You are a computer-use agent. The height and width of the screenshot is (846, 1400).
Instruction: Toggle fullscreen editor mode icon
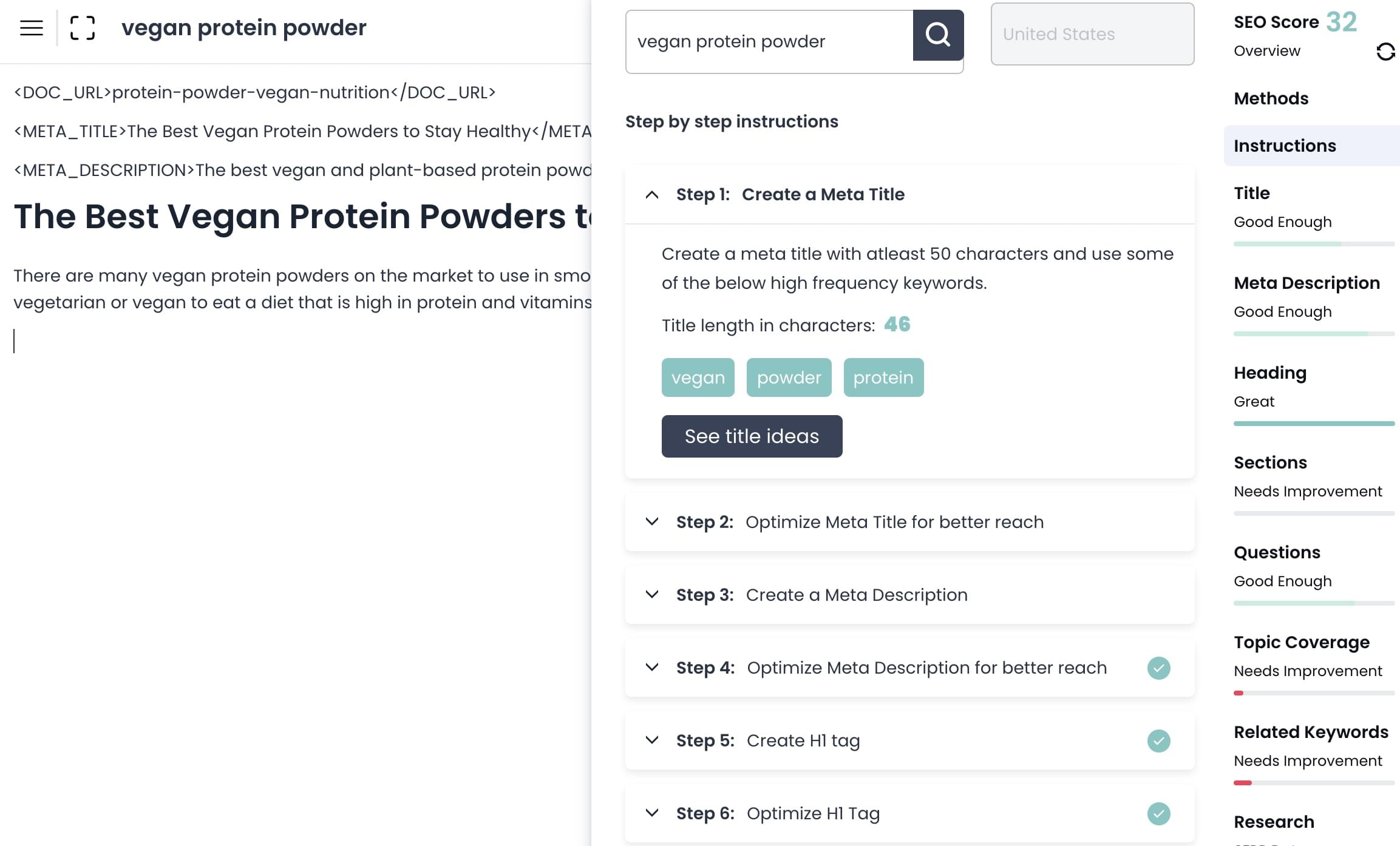(83, 28)
